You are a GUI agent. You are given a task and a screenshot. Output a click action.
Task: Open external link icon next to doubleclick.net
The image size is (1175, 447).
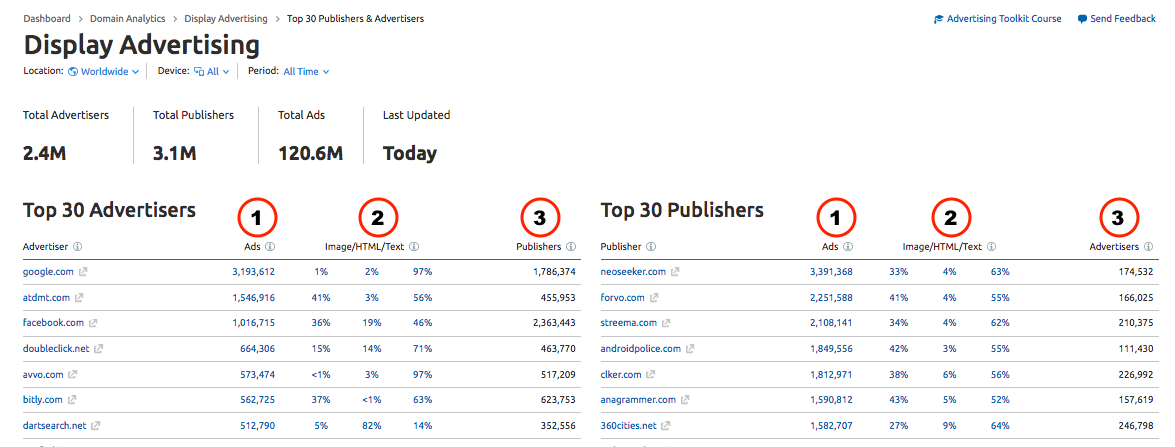tap(99, 348)
